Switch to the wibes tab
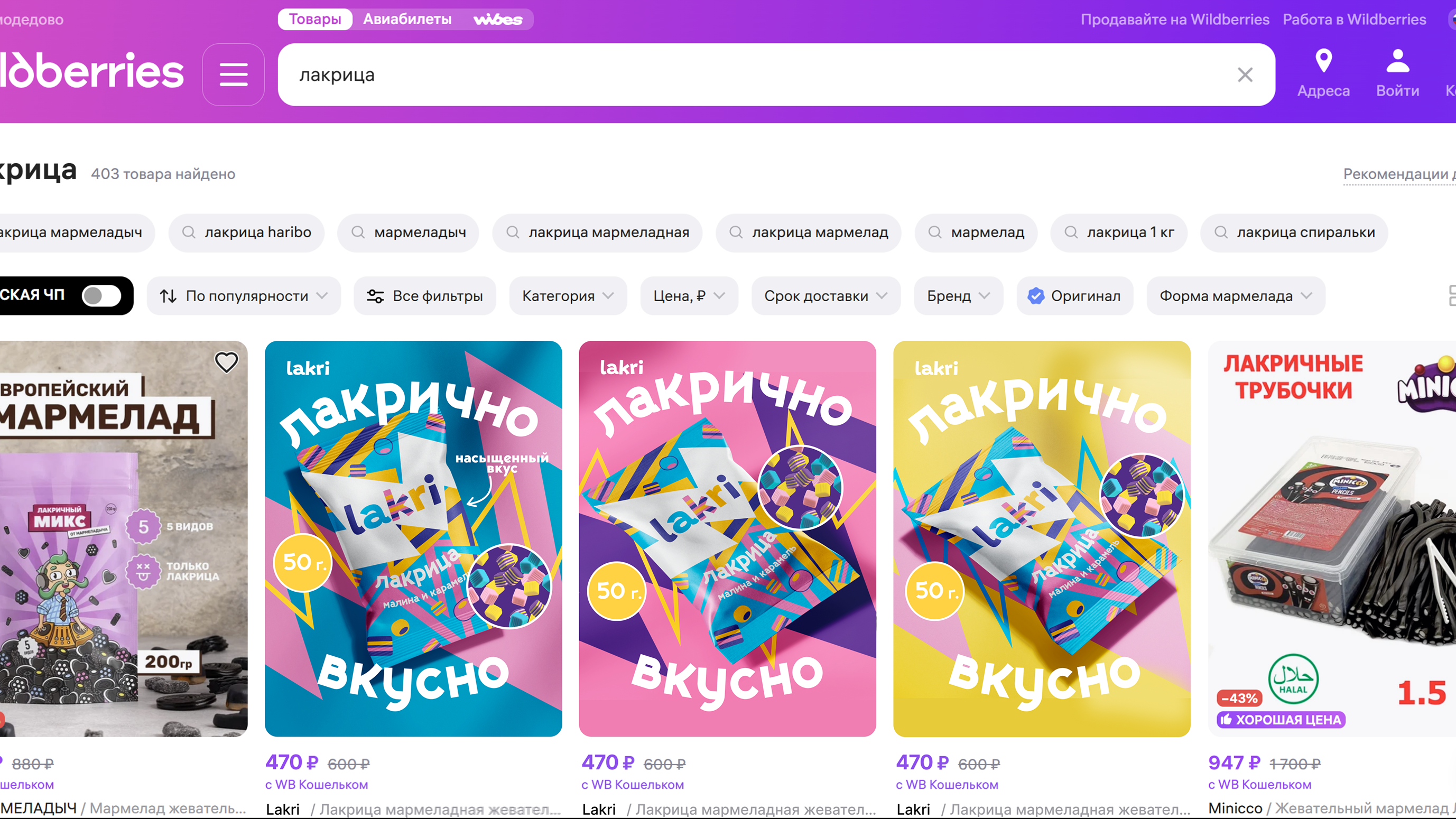This screenshot has width=1456, height=819. [x=497, y=19]
